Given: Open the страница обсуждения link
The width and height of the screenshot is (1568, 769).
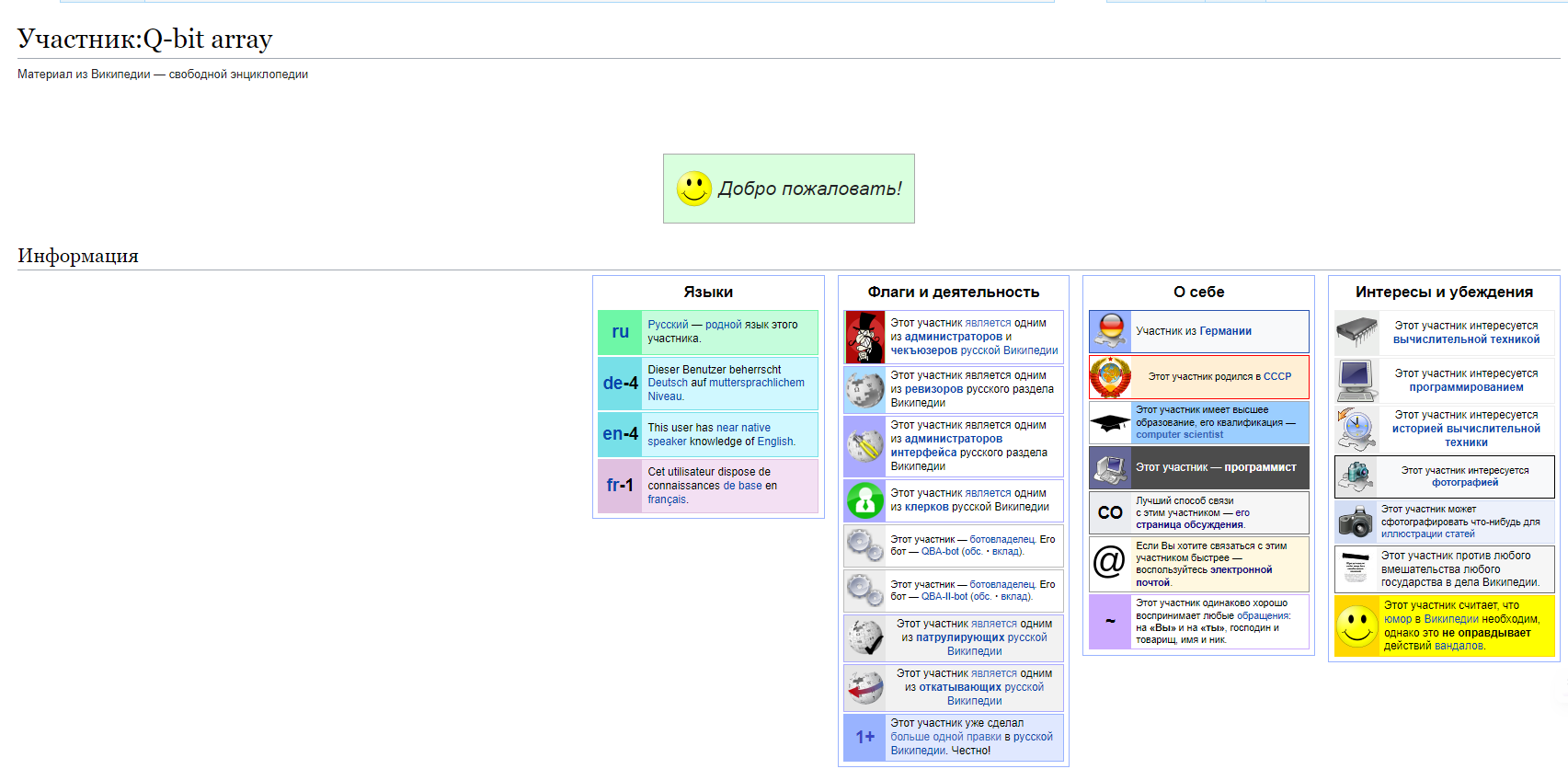Looking at the screenshot, I should click(1189, 524).
